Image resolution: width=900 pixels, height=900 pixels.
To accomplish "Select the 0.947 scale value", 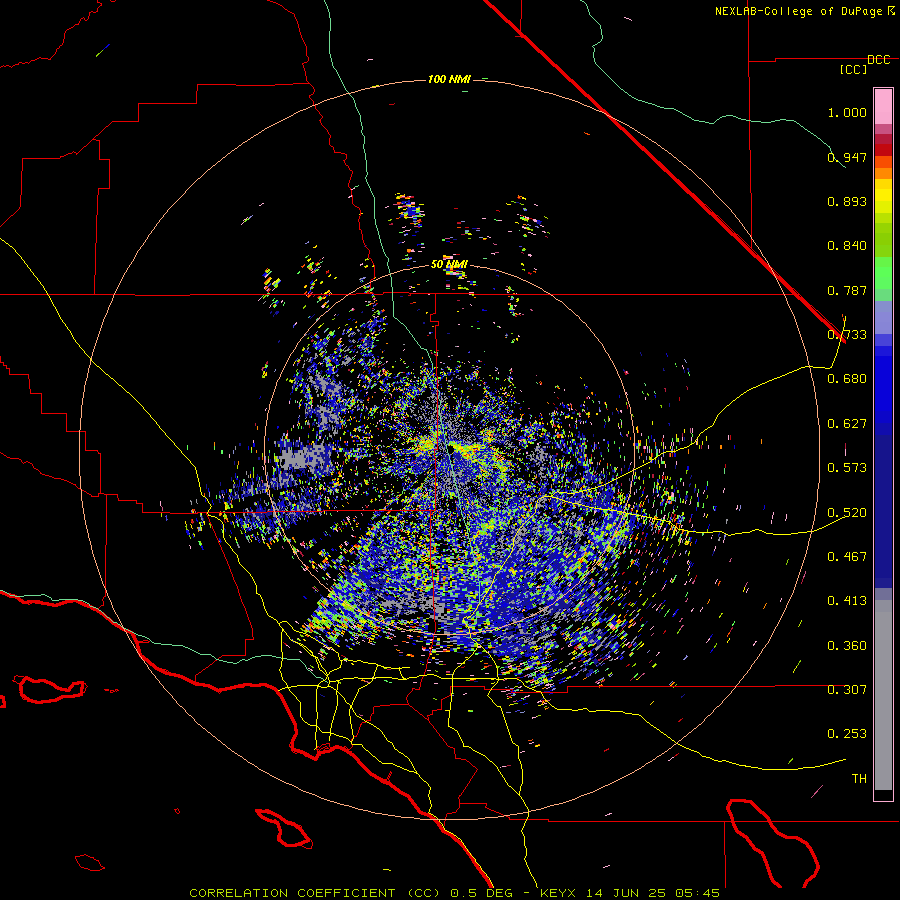I will pyautogui.click(x=847, y=157).
